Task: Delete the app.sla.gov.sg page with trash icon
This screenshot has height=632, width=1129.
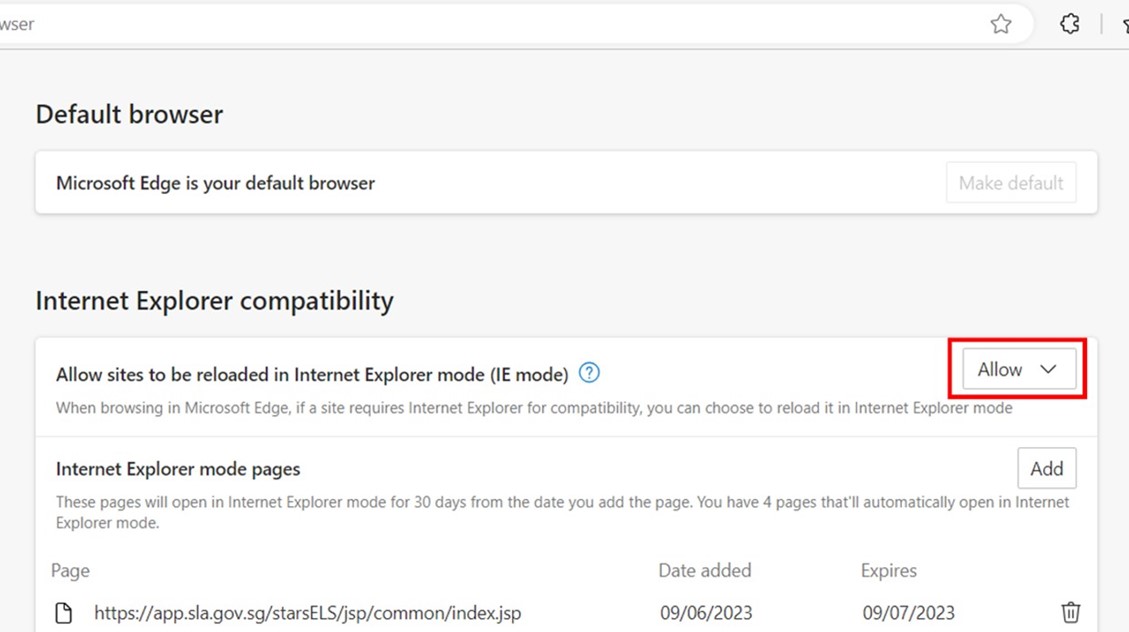Action: [1071, 612]
